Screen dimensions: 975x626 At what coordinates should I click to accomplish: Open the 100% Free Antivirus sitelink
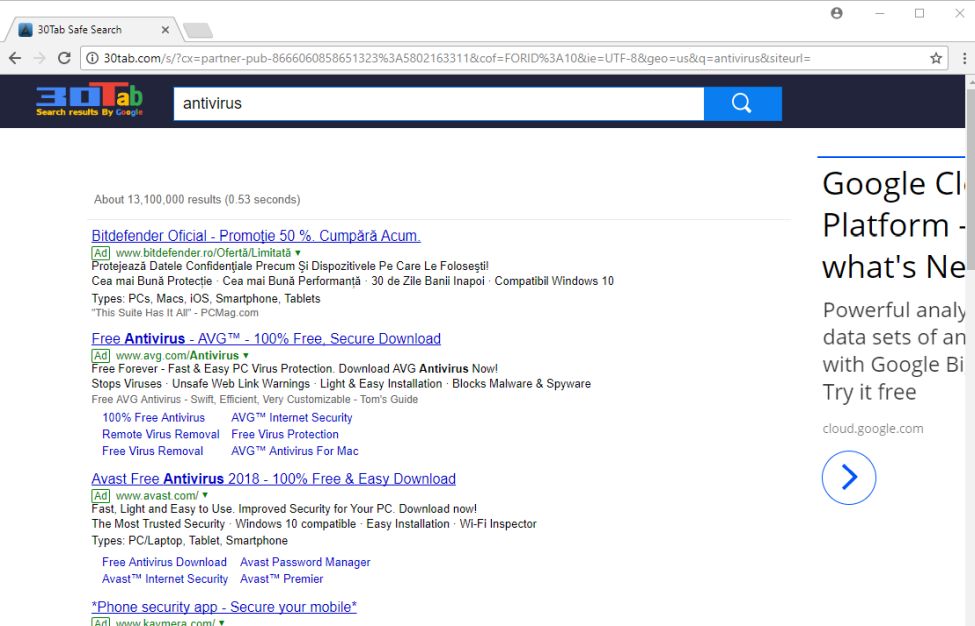[x=154, y=418]
